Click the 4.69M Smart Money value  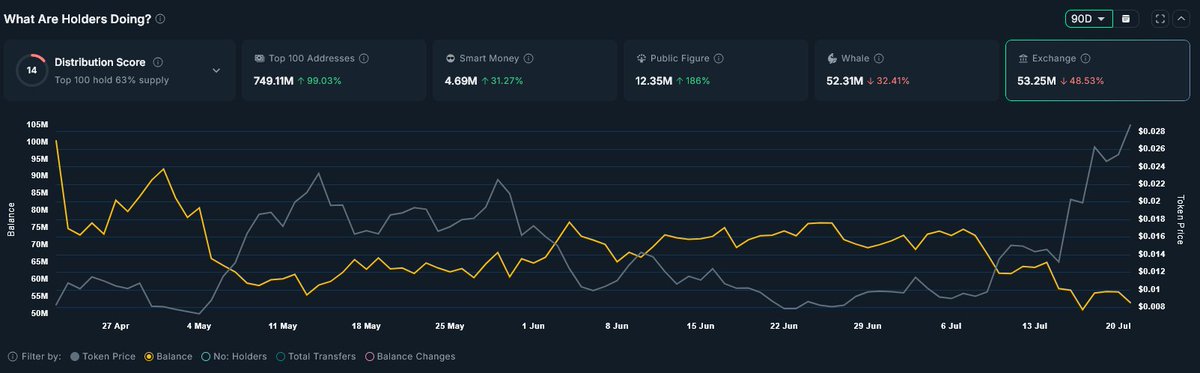(x=462, y=80)
